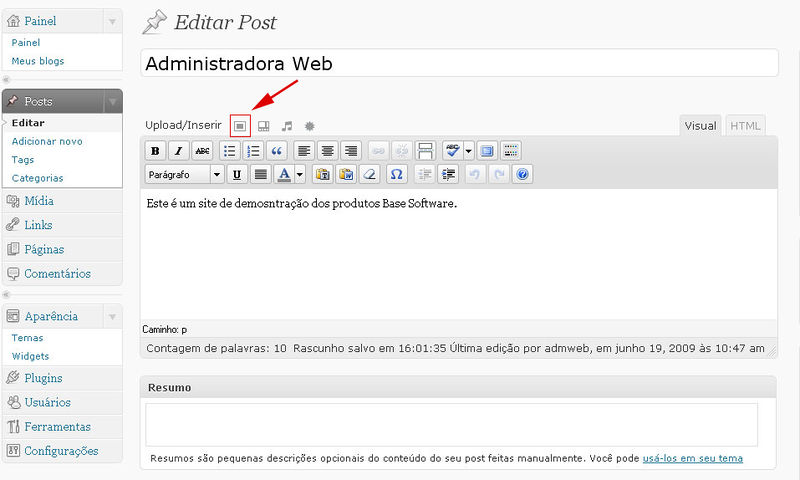Click the add audio music note icon
The height and width of the screenshot is (480, 800).
[287, 126]
